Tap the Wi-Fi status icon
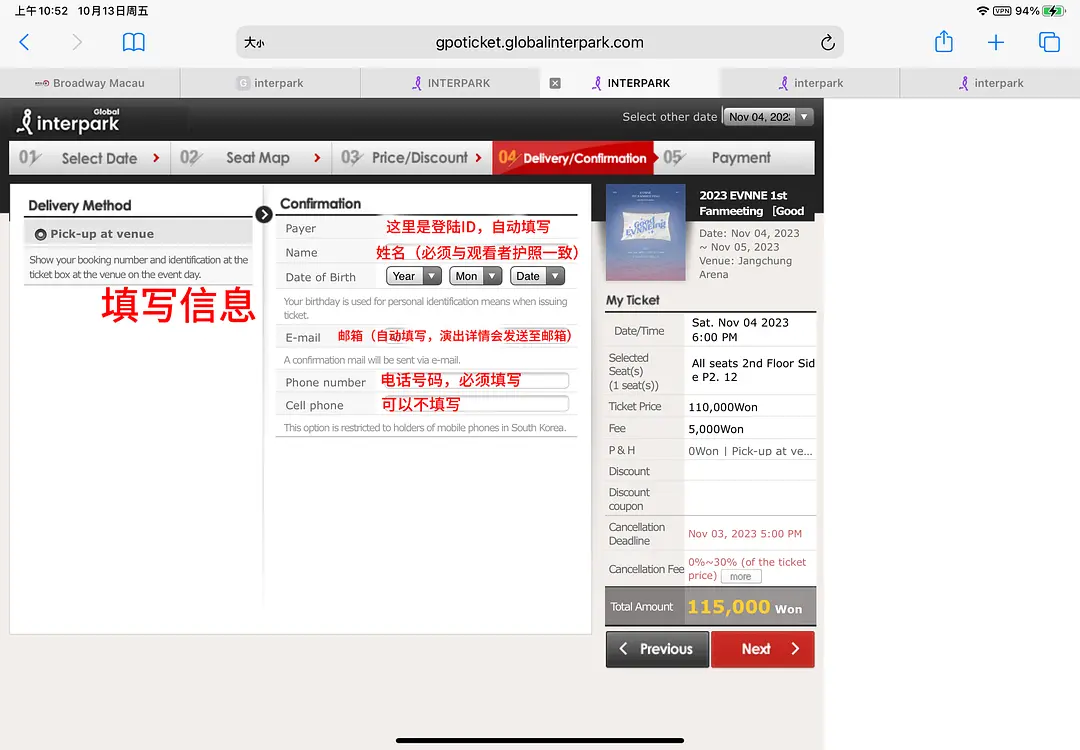 (x=983, y=11)
